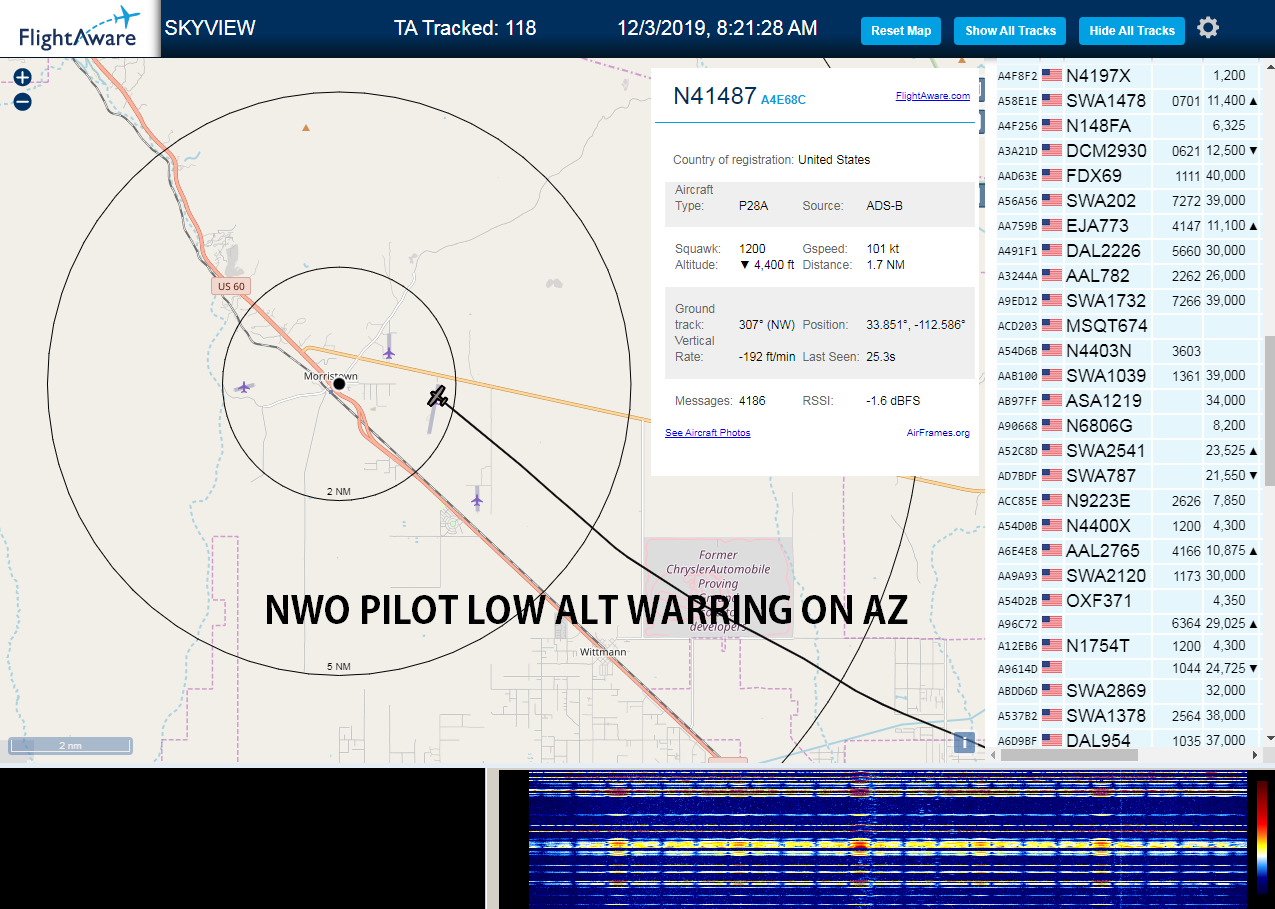Select the row with hex code A96C72
Viewport: 1275px width, 909px height.
pyautogui.click(x=1127, y=623)
